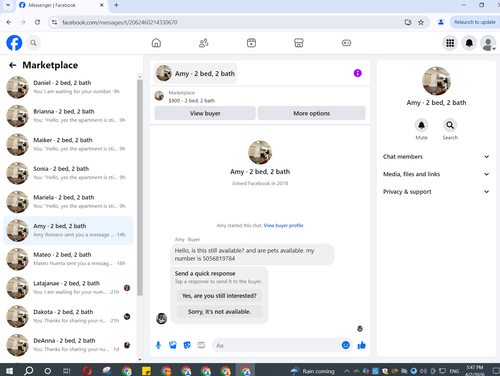Open the Facebook Marketplace nav icon
500x376 pixels.
299,43
